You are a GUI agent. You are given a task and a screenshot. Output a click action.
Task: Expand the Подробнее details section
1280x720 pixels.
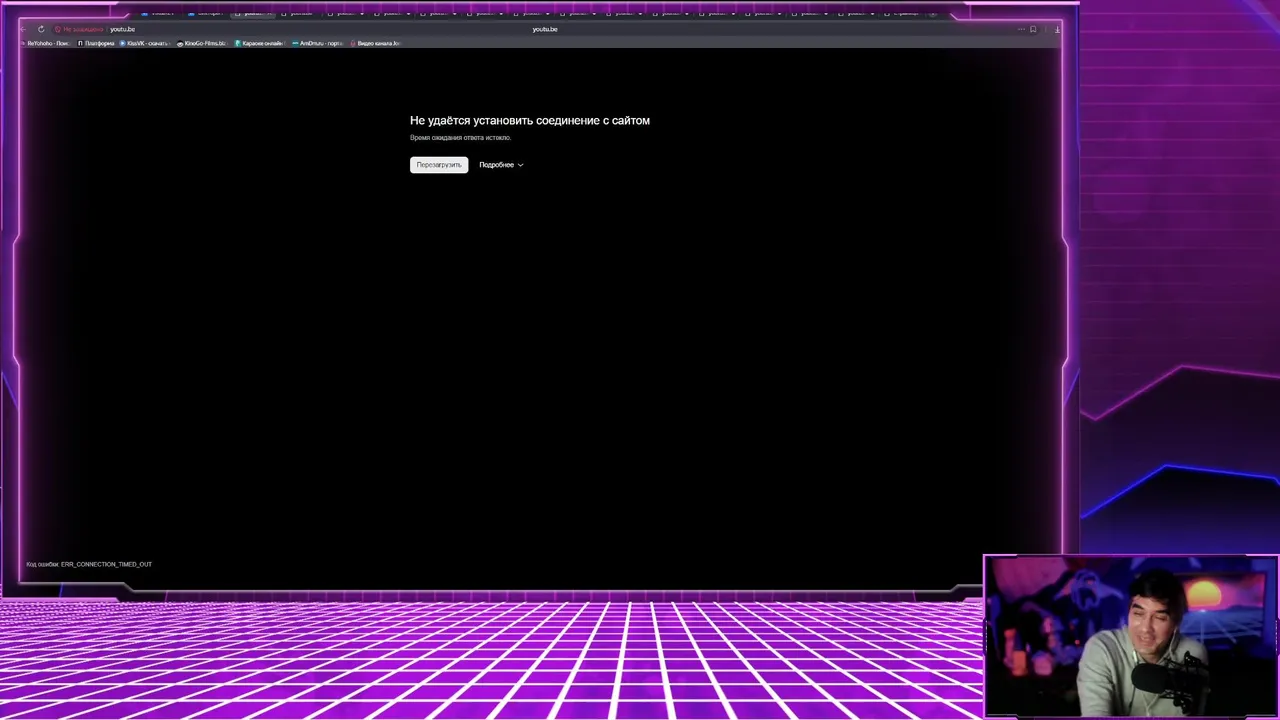tap(501, 165)
